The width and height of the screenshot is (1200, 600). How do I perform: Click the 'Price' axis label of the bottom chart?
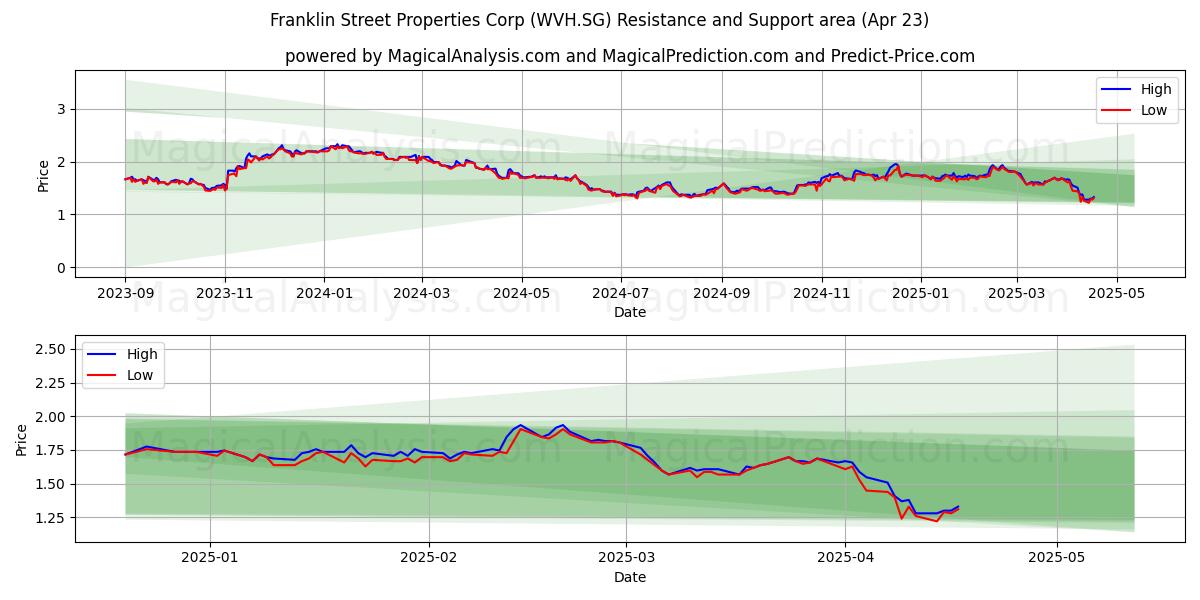22,440
